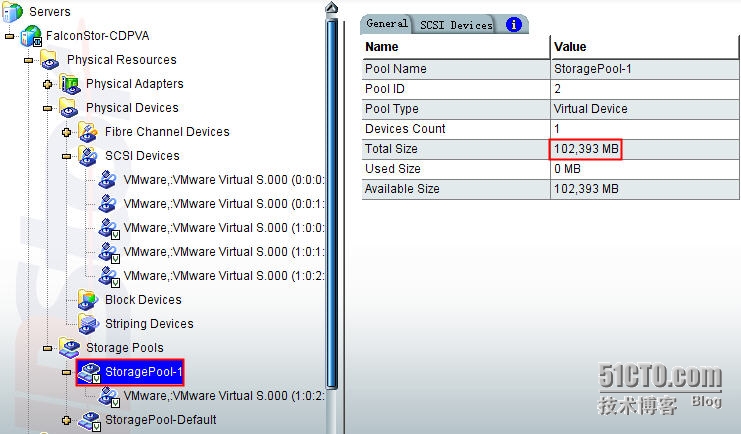Click the tree scrollbar up arrow
Viewport: 741px width, 434px height.
click(332, 8)
